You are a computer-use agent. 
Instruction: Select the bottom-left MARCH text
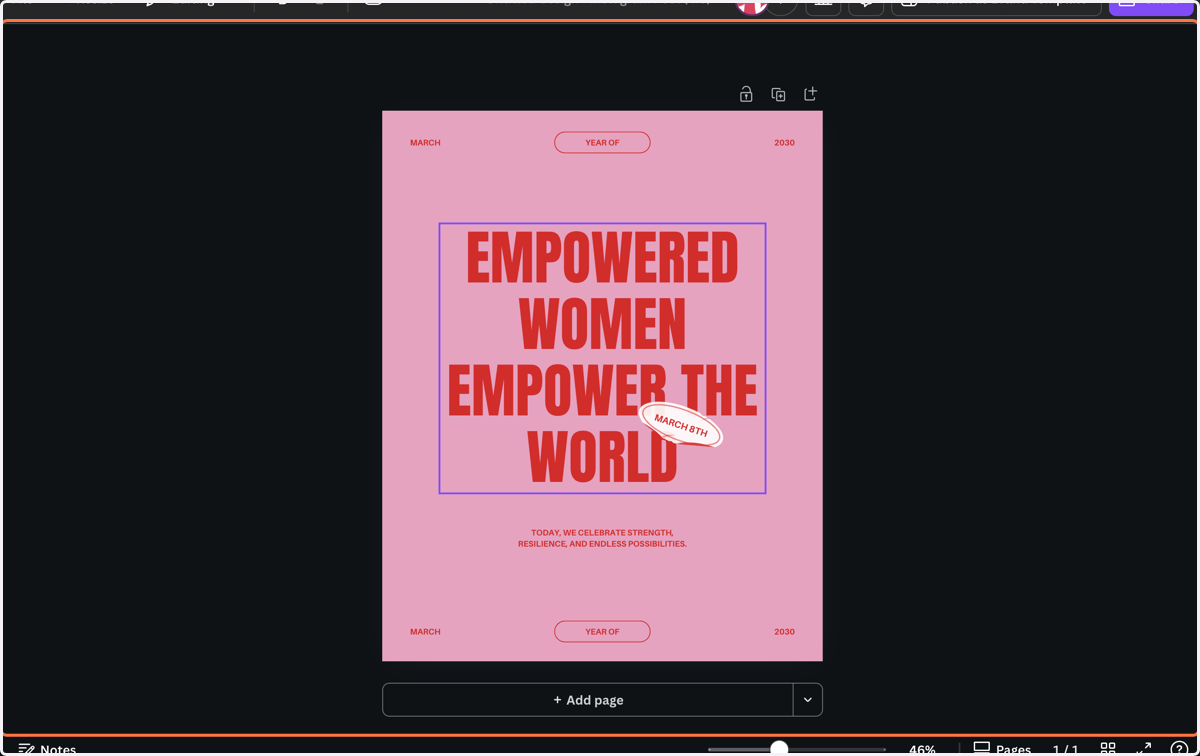click(x=425, y=632)
